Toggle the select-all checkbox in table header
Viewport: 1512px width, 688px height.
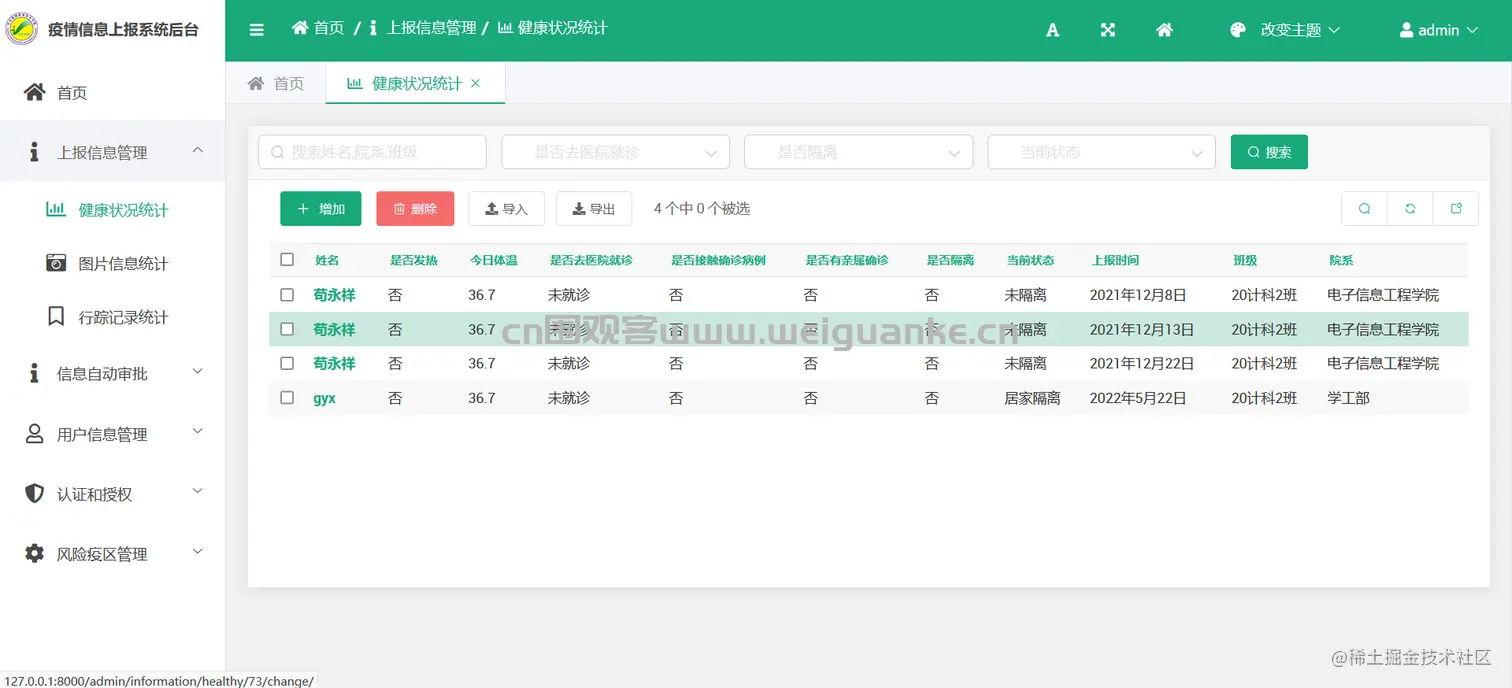coord(287,259)
